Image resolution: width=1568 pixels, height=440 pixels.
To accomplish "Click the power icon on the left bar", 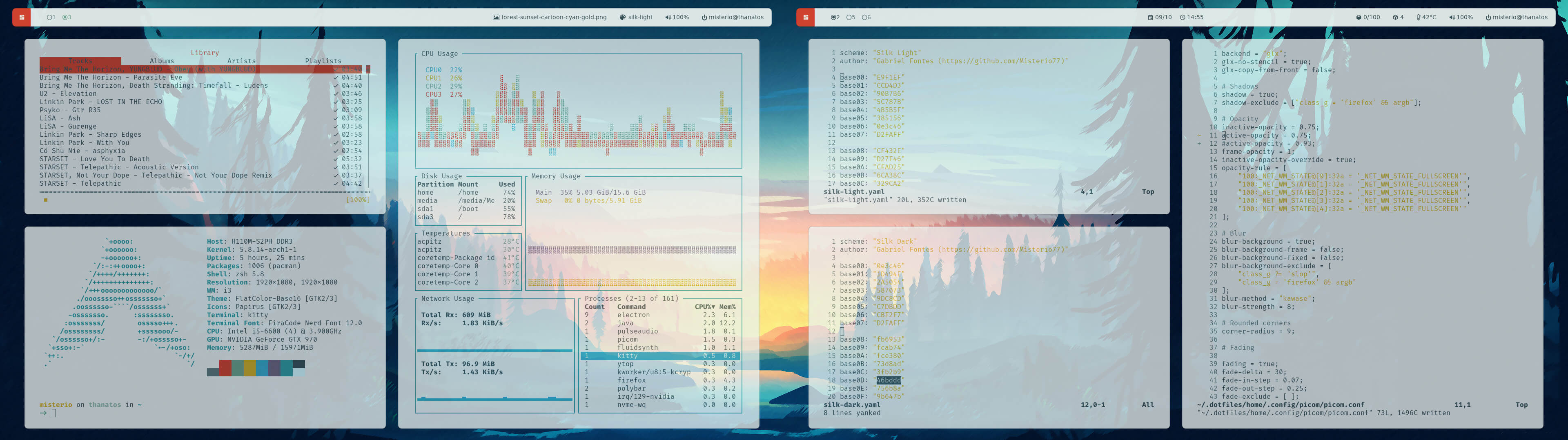I will [704, 17].
